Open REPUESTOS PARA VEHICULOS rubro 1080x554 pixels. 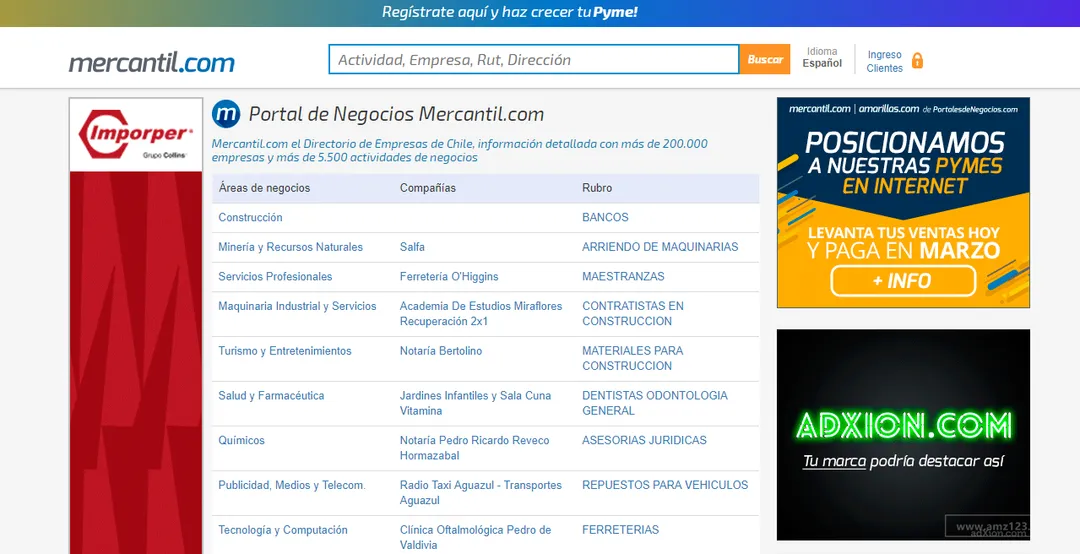[665, 485]
